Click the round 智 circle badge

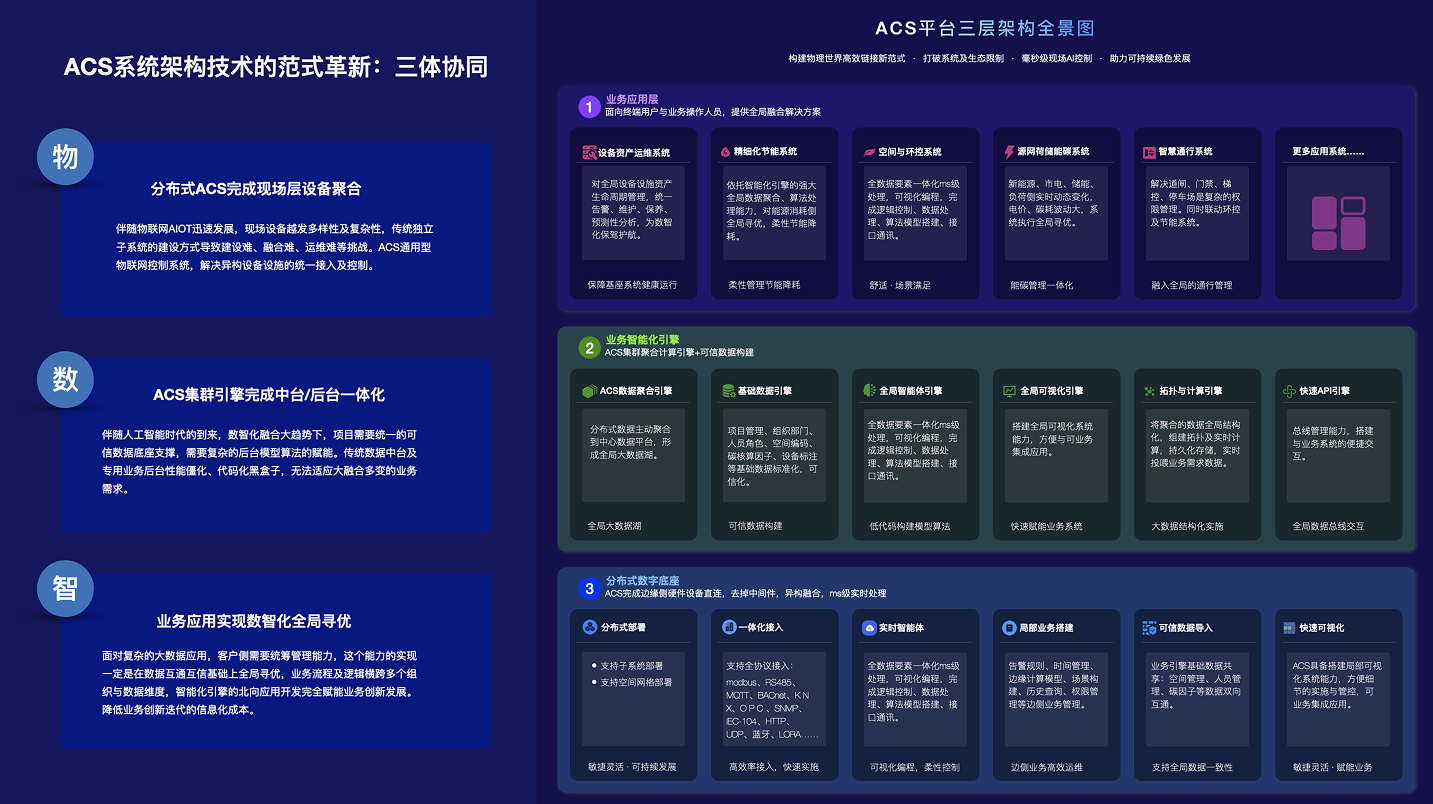[x=66, y=588]
